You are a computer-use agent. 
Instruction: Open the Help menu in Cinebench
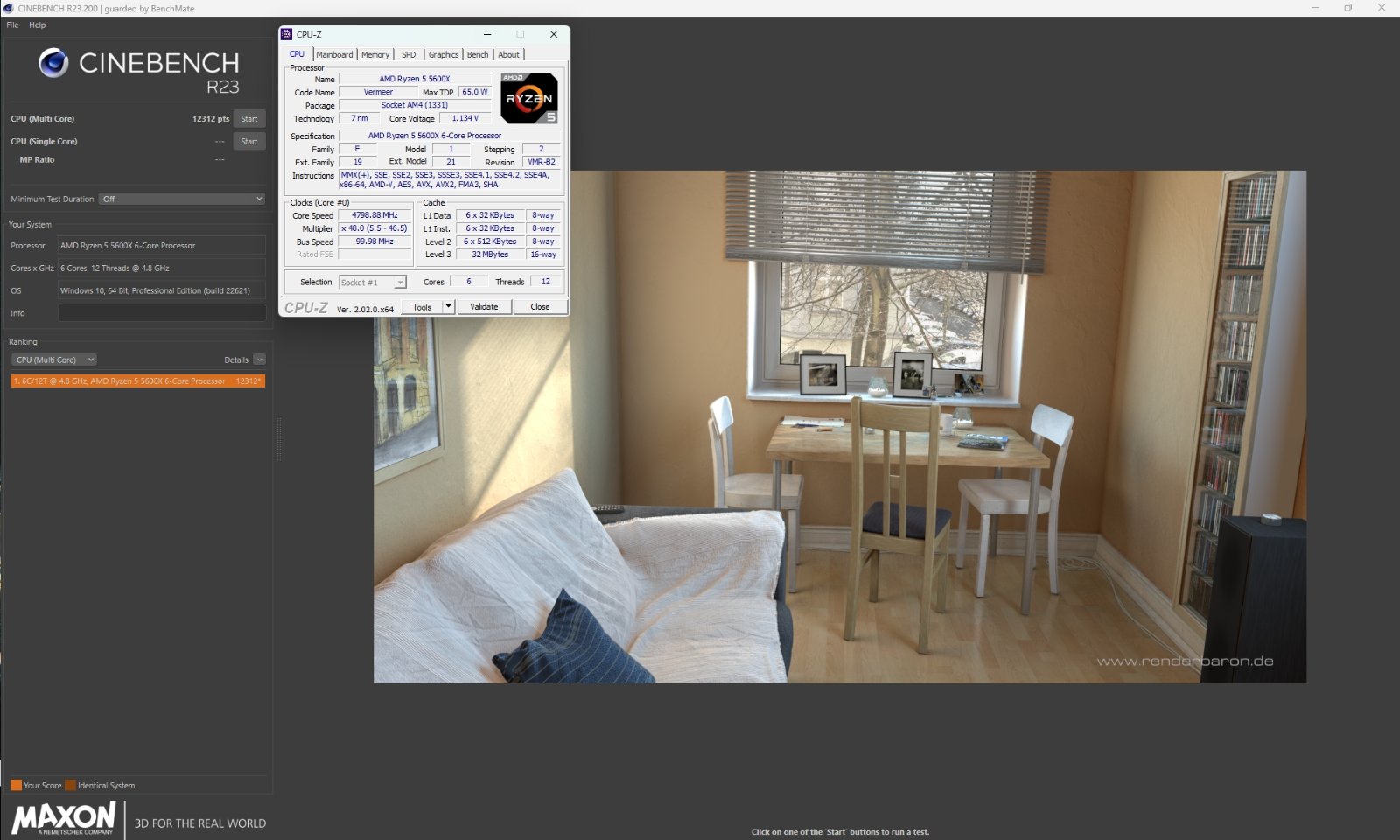[x=37, y=24]
